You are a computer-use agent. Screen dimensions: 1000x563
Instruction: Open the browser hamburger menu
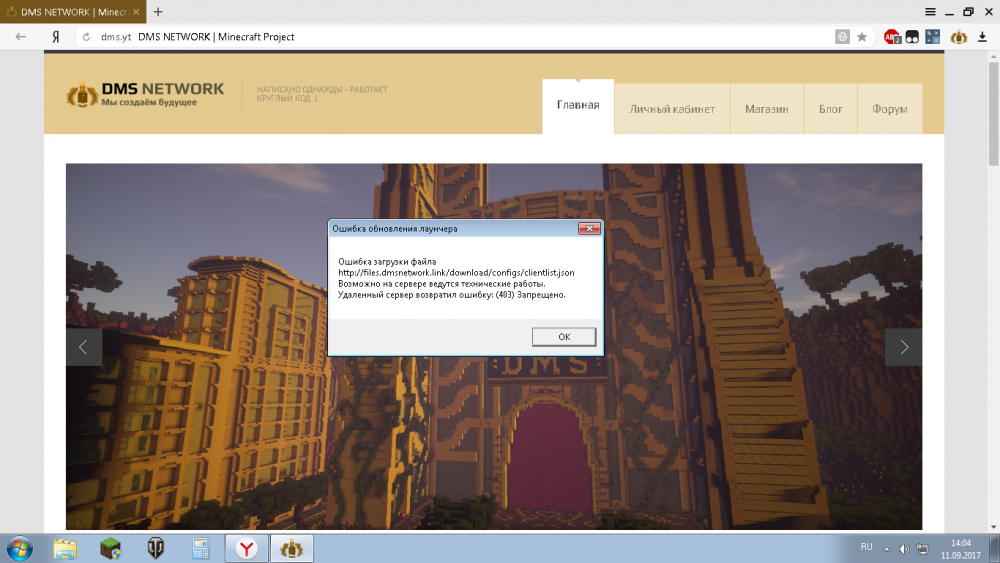point(930,11)
